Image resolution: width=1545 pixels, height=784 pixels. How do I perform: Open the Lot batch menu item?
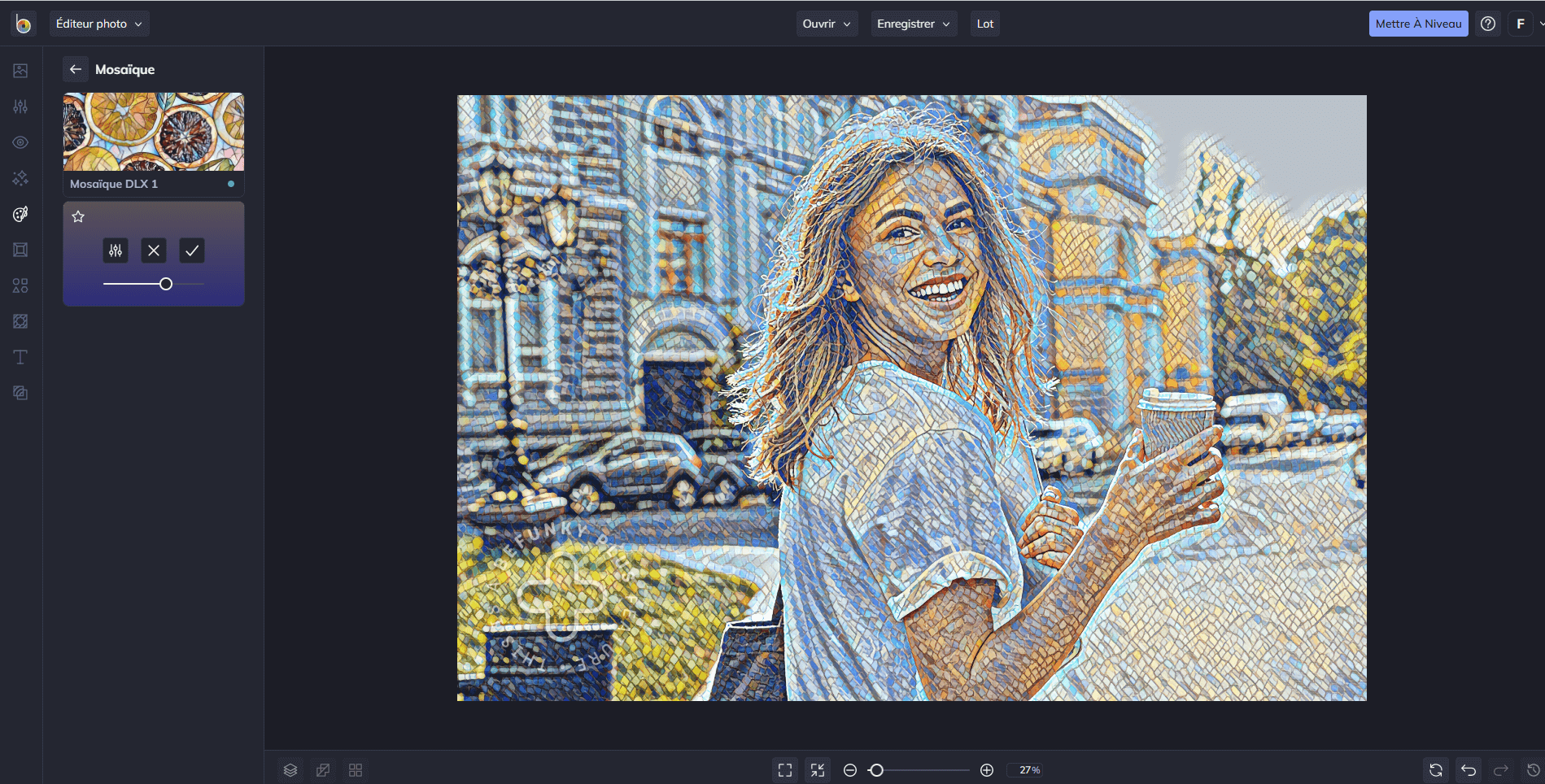(984, 24)
